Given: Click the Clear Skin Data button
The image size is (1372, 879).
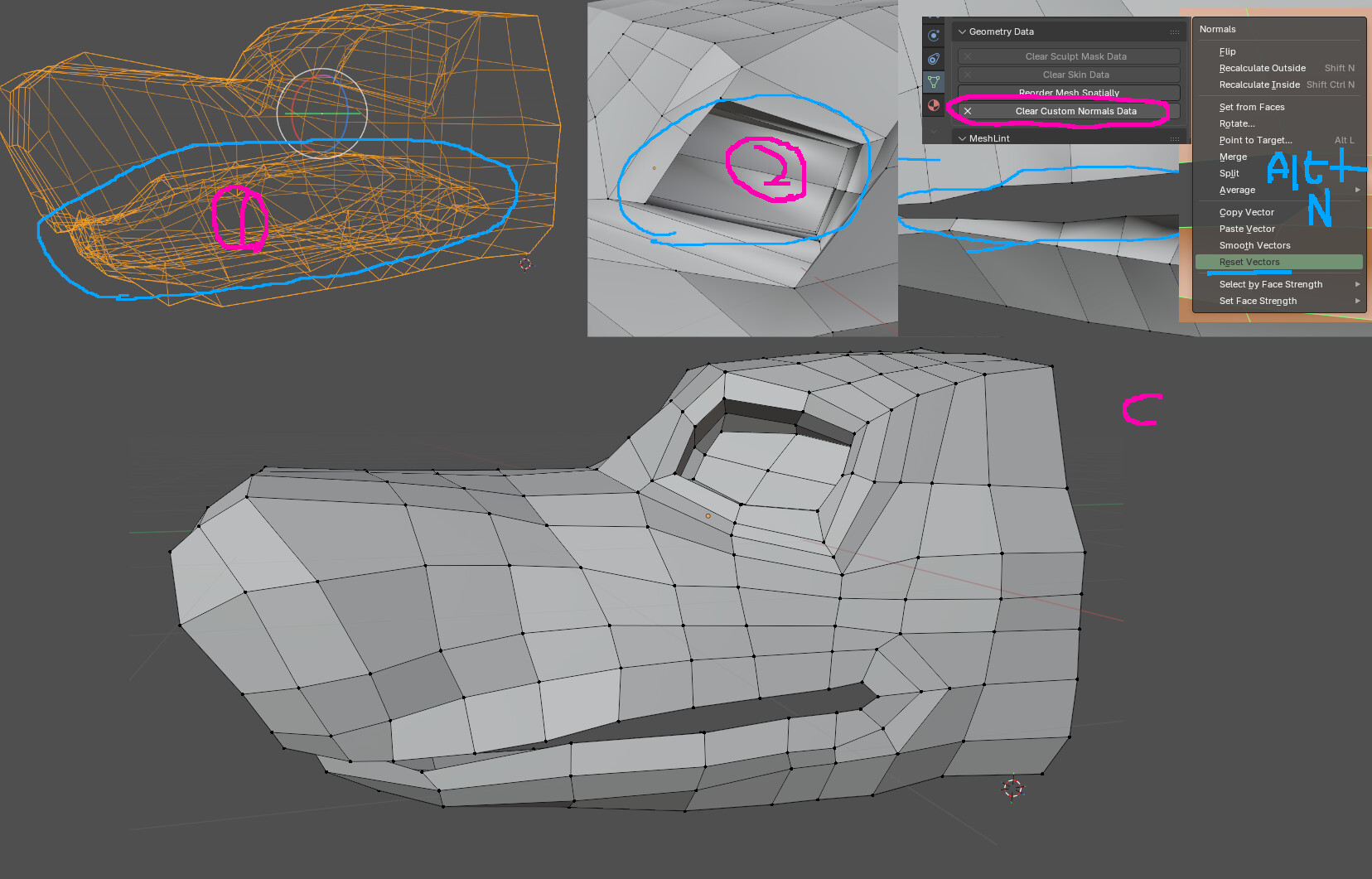Looking at the screenshot, I should pyautogui.click(x=1069, y=75).
